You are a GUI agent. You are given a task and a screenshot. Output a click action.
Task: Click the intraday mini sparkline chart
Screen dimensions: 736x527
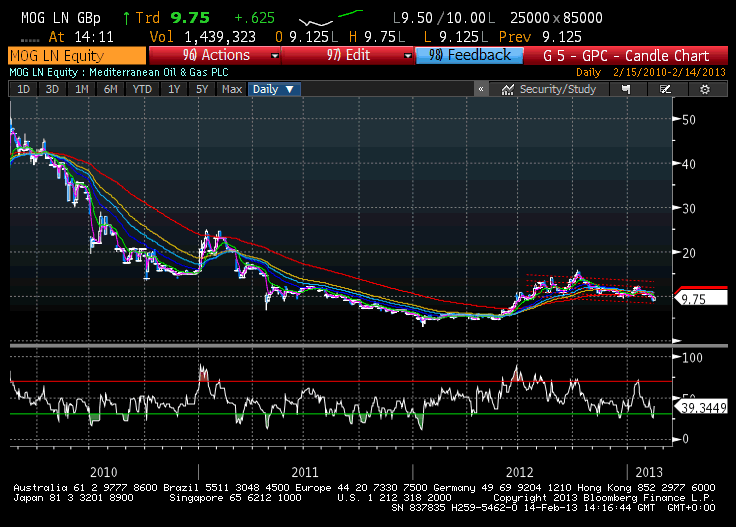(331, 18)
